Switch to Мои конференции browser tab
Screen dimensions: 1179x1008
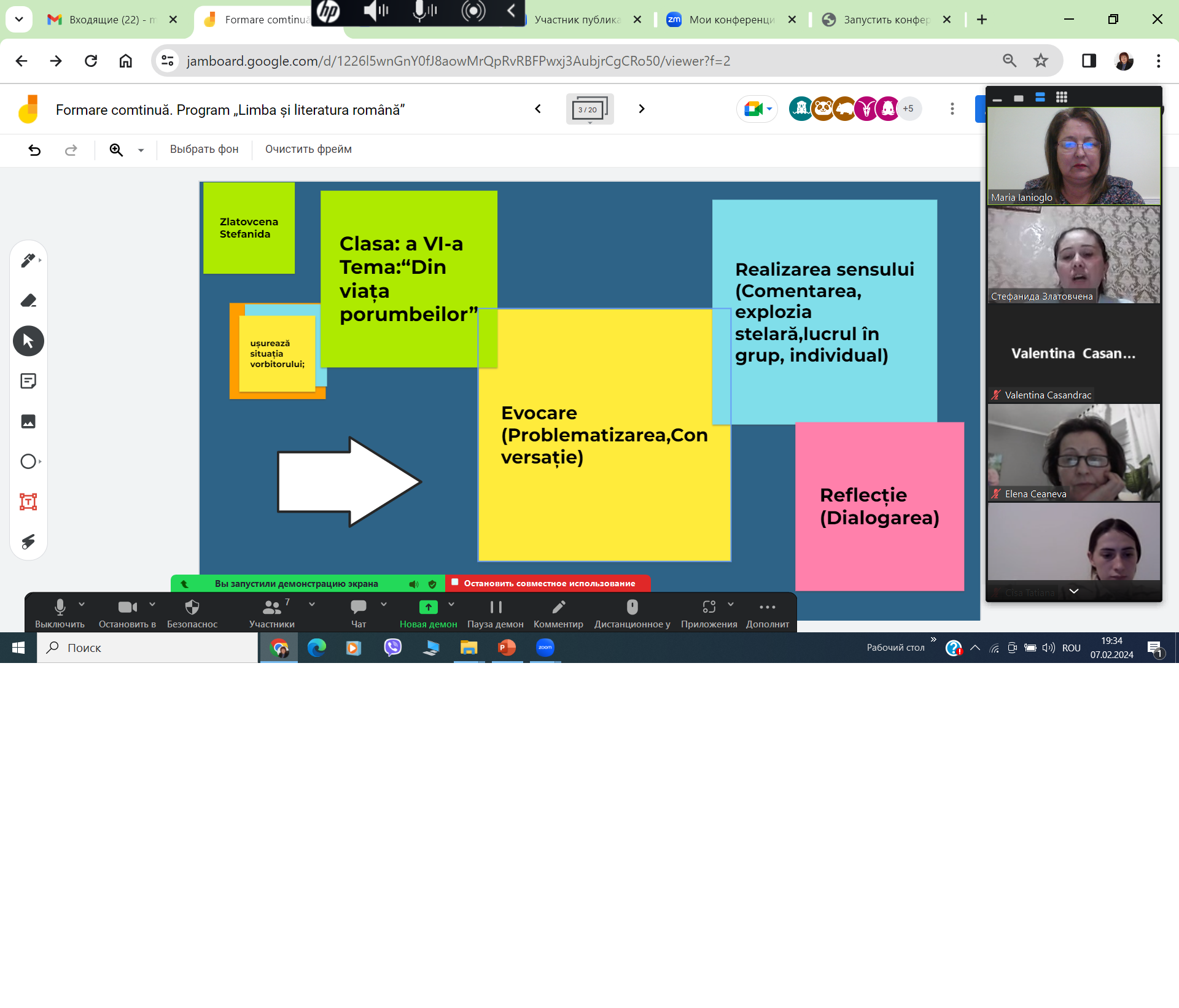(731, 20)
